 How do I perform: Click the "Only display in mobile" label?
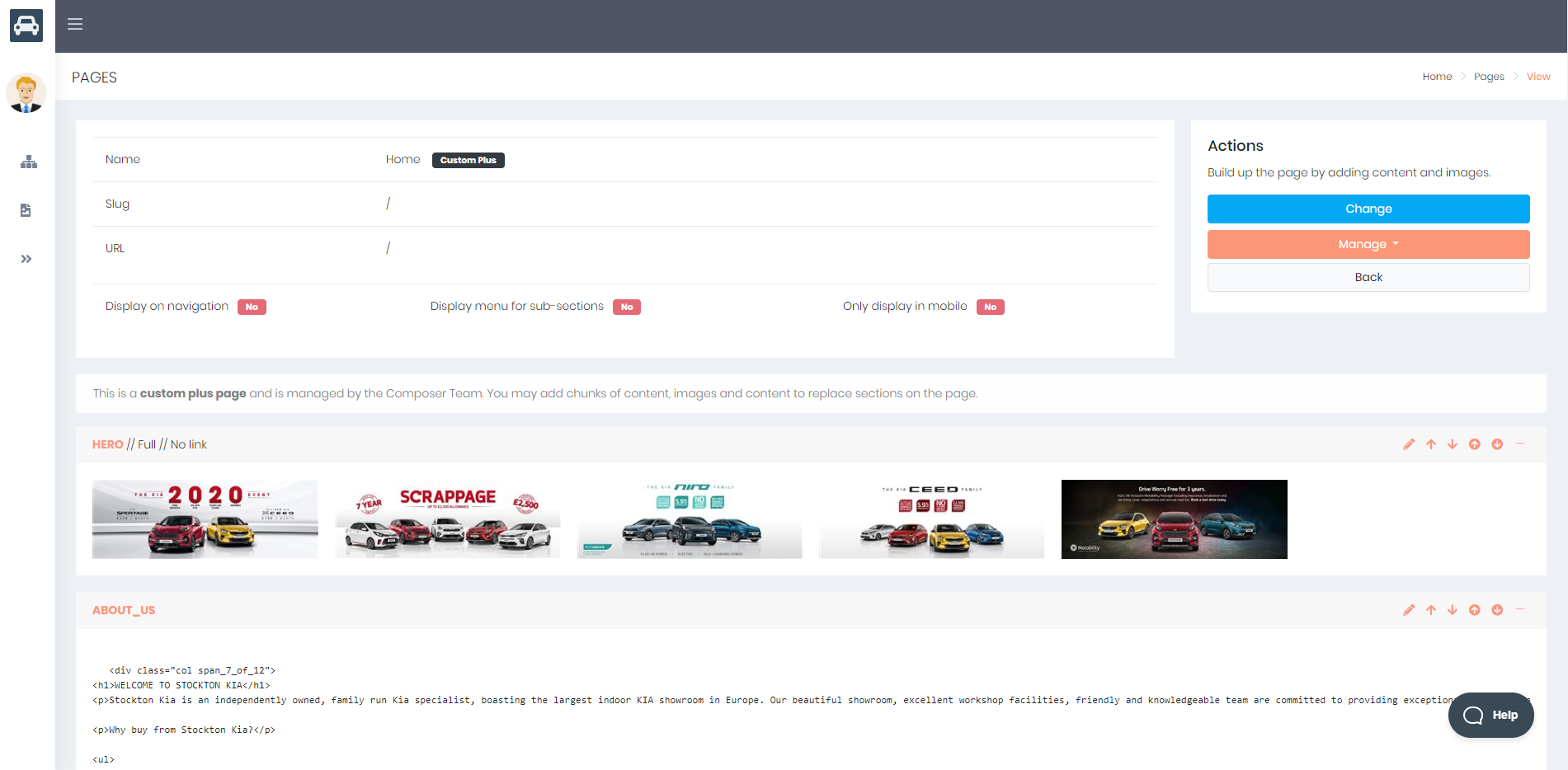[905, 306]
